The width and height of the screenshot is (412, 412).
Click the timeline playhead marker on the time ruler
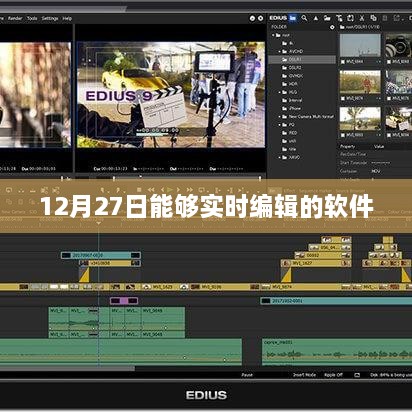click(99, 223)
